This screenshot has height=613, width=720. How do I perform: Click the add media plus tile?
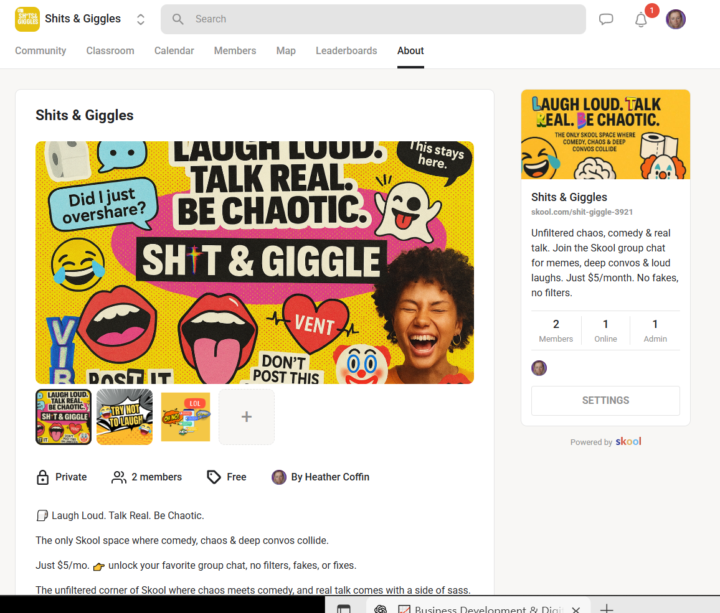(x=246, y=417)
